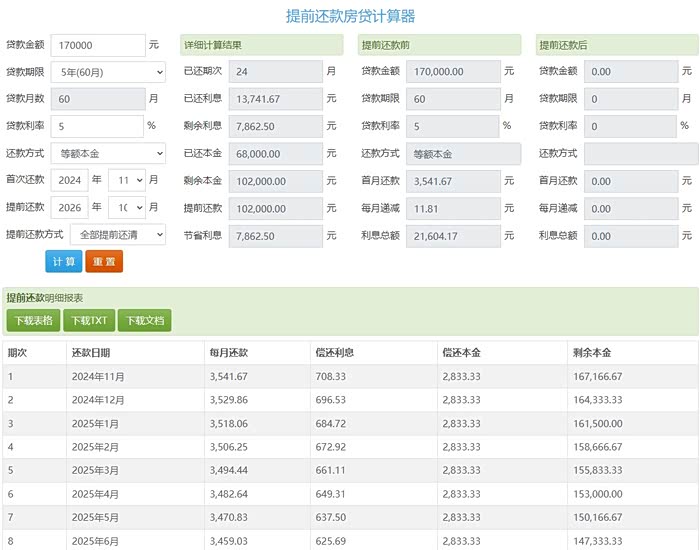Screen dimensions: 700x550
Task: Click the 贷款利率 input in the entry form
Action: (98, 126)
